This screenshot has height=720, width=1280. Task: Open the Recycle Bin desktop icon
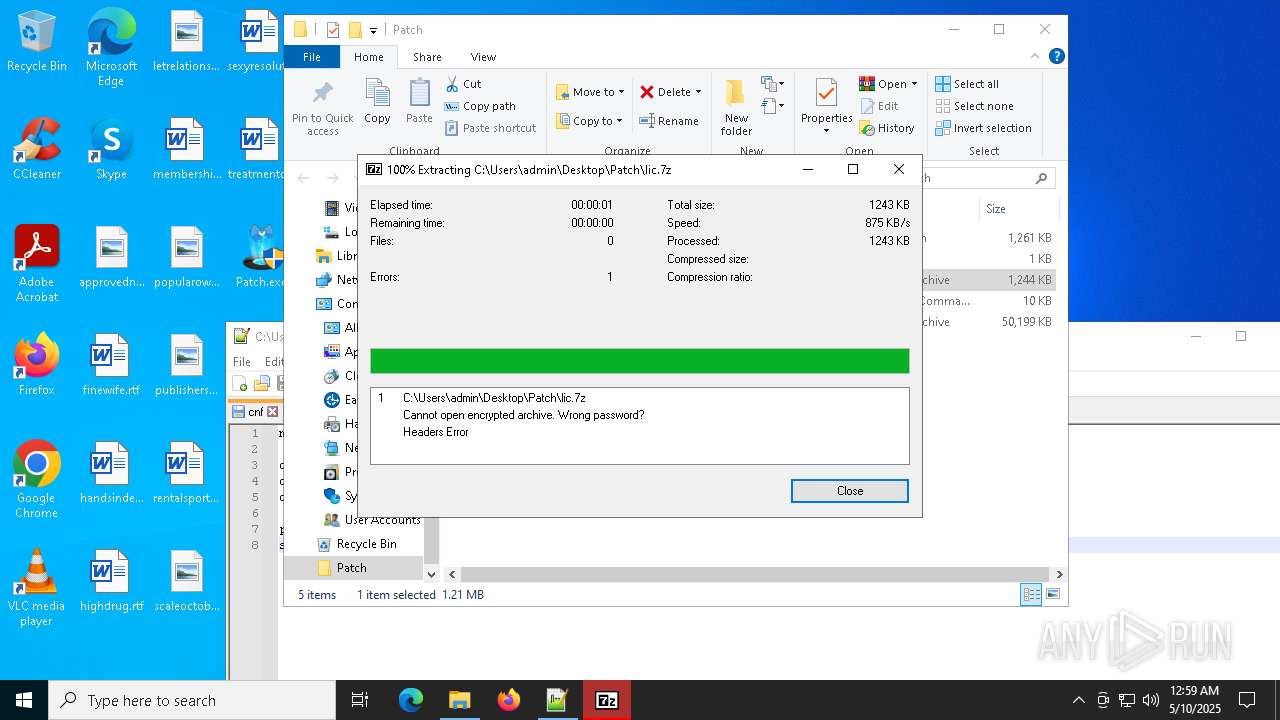point(36,42)
